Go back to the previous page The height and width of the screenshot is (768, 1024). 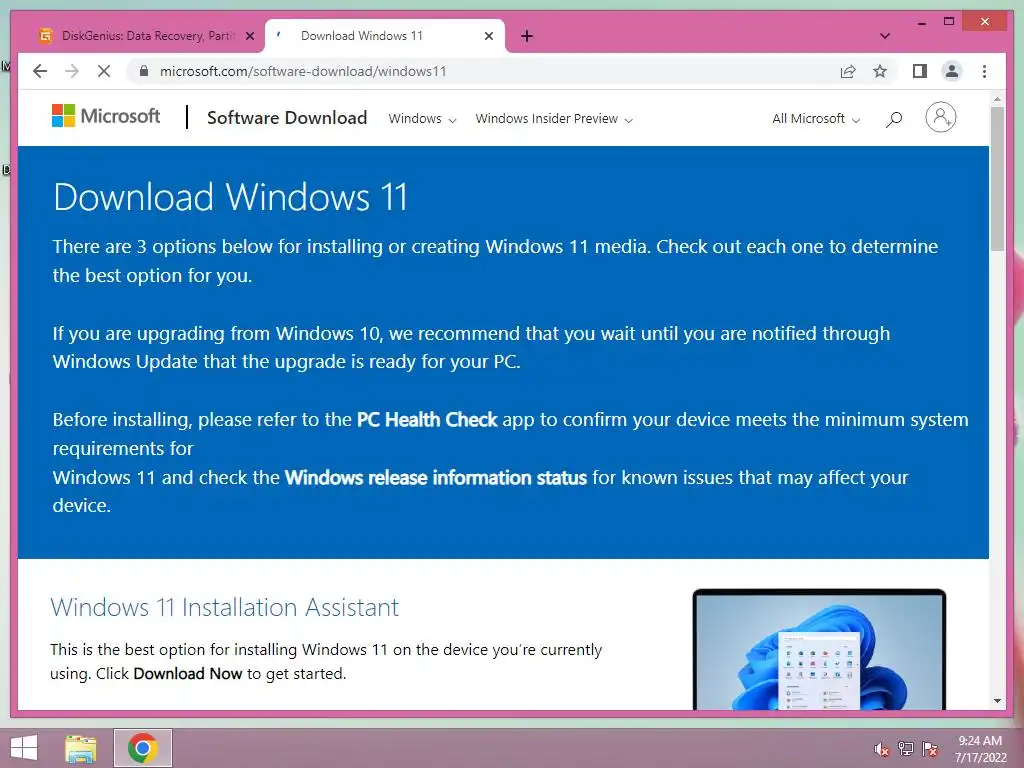40,71
